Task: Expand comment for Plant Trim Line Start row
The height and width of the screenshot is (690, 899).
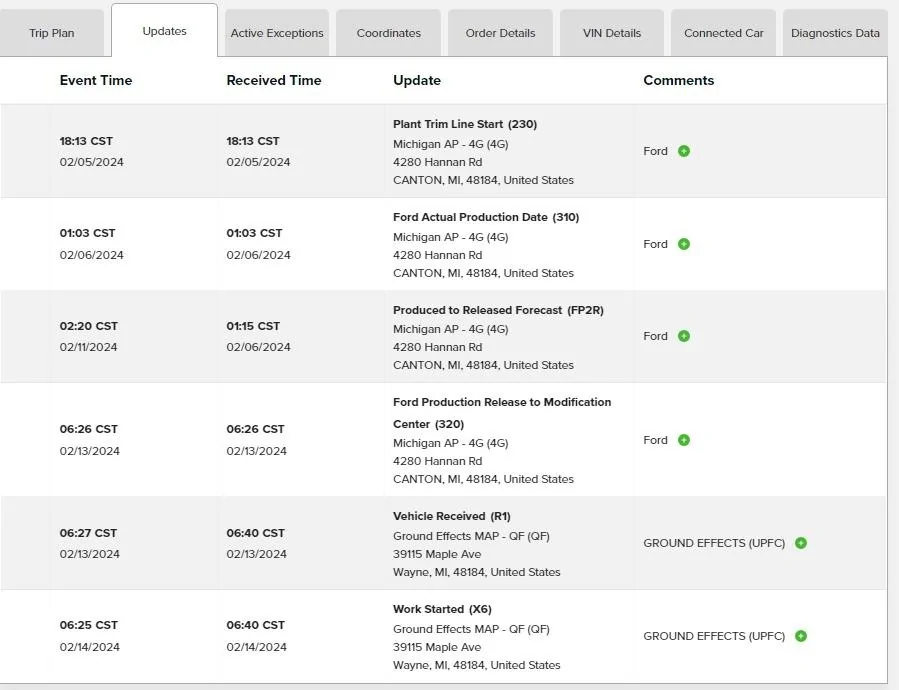Action: 683,151
